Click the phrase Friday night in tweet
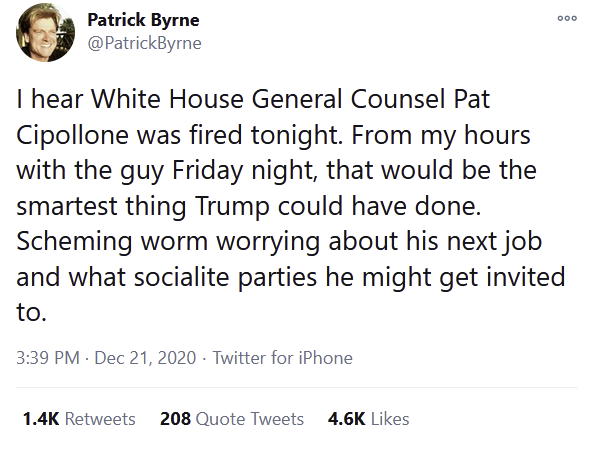 242,170
